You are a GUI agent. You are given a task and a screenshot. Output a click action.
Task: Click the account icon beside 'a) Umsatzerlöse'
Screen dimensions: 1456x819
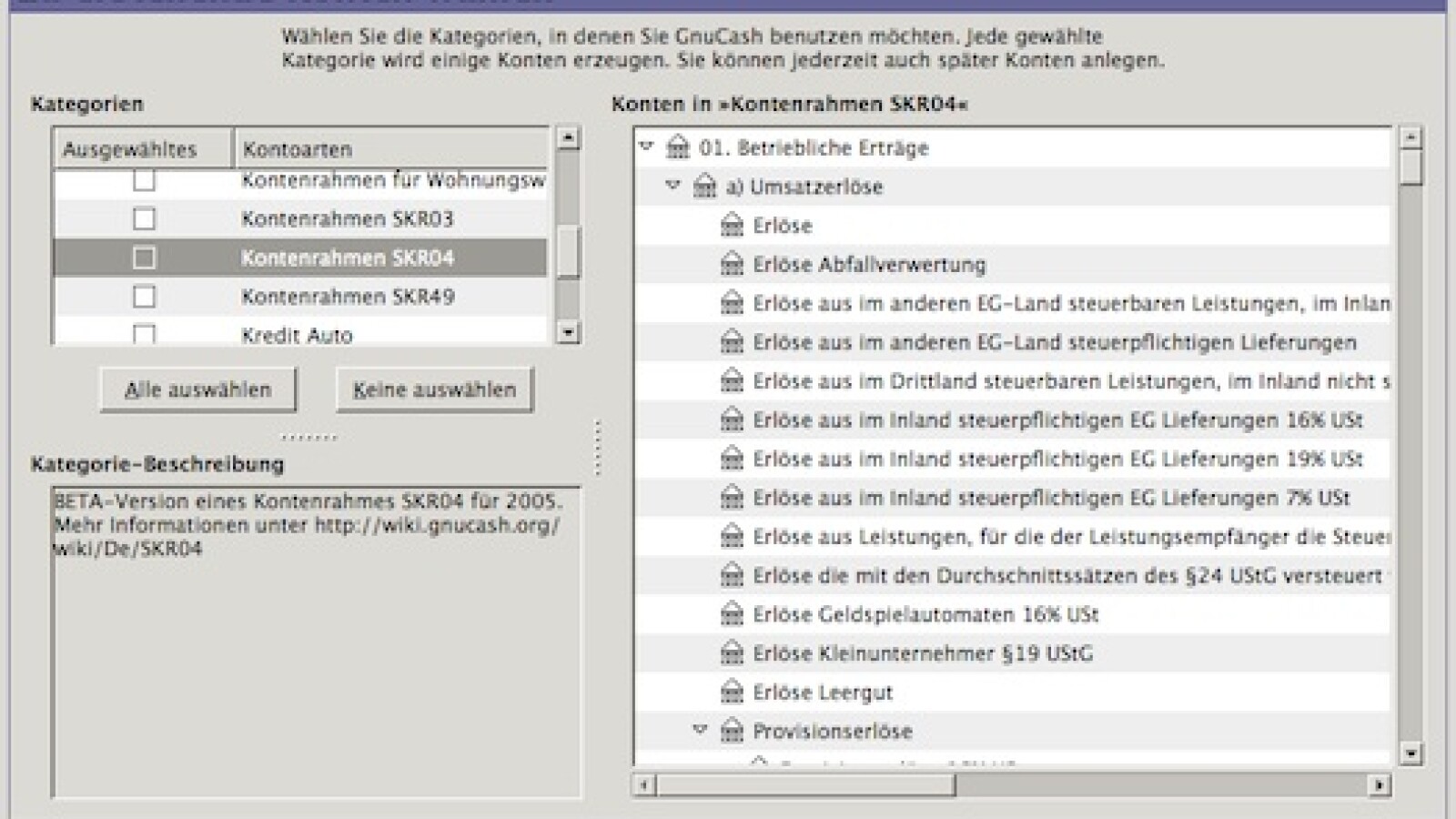click(x=705, y=186)
